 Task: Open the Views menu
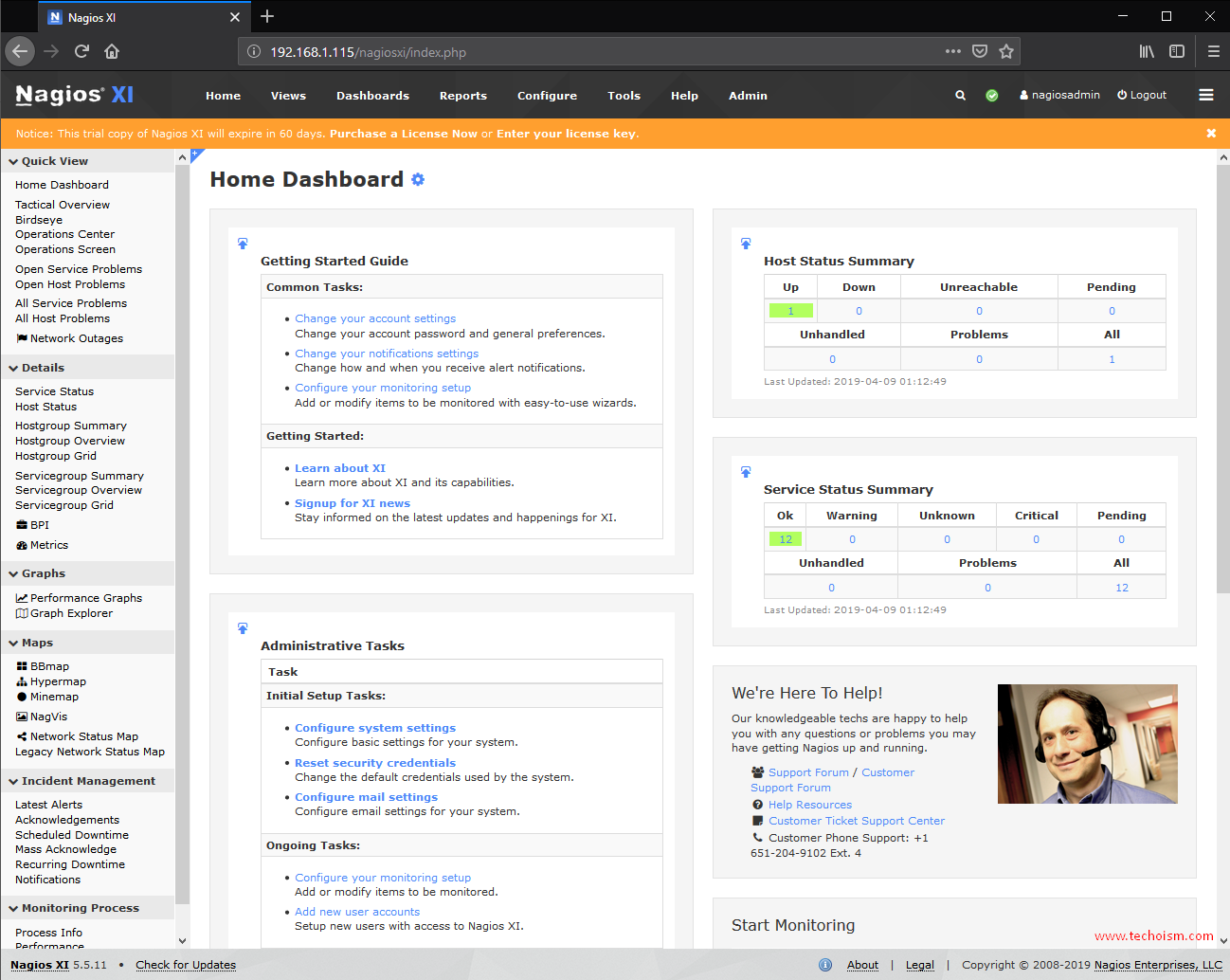click(288, 96)
